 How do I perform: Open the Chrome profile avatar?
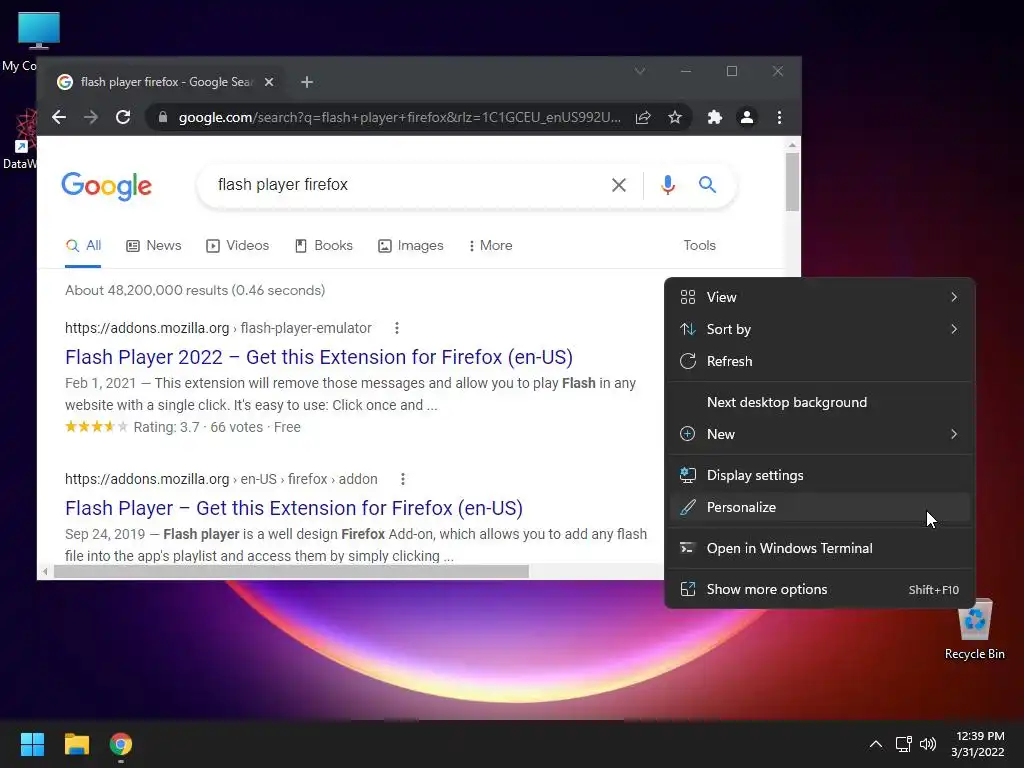pyautogui.click(x=746, y=118)
